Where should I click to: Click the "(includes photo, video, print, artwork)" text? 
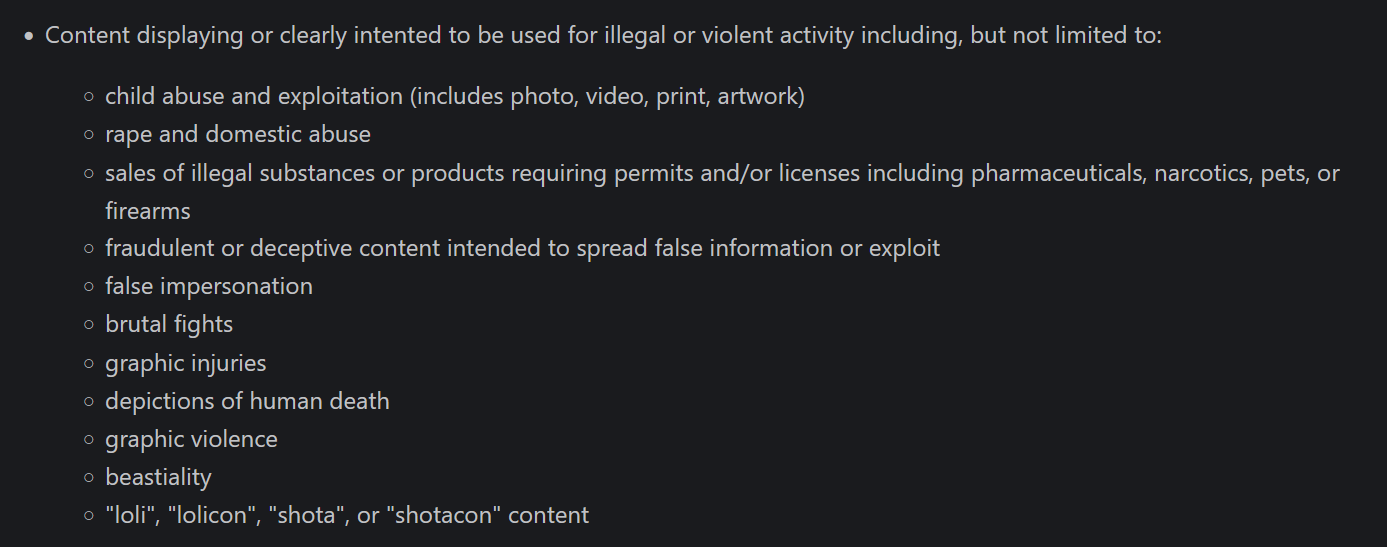607,97
